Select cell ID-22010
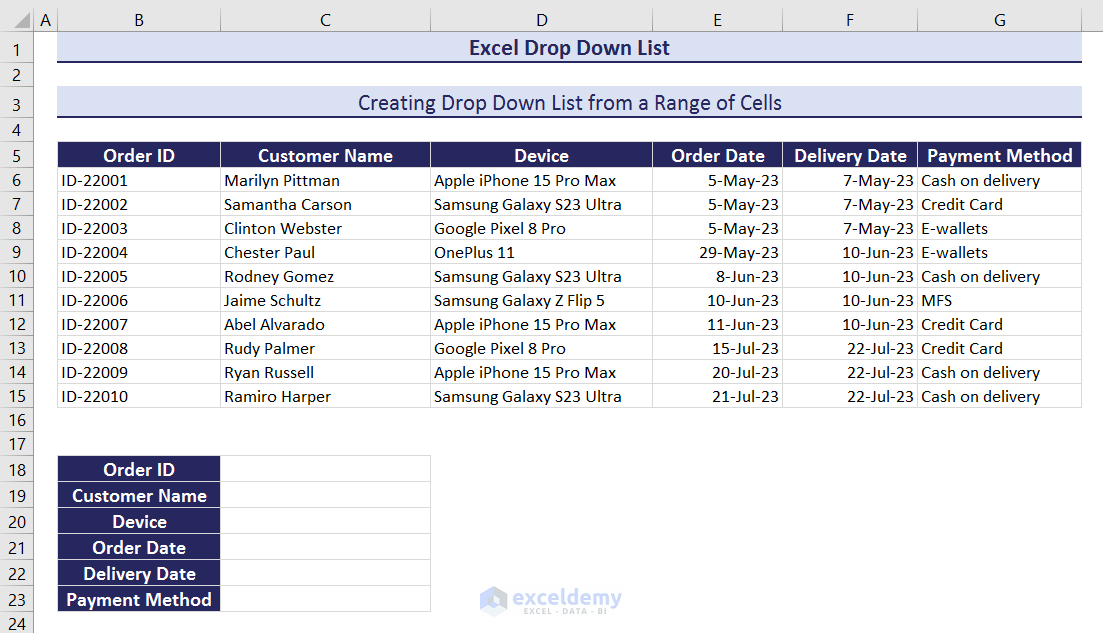This screenshot has width=1103, height=633. tap(139, 396)
